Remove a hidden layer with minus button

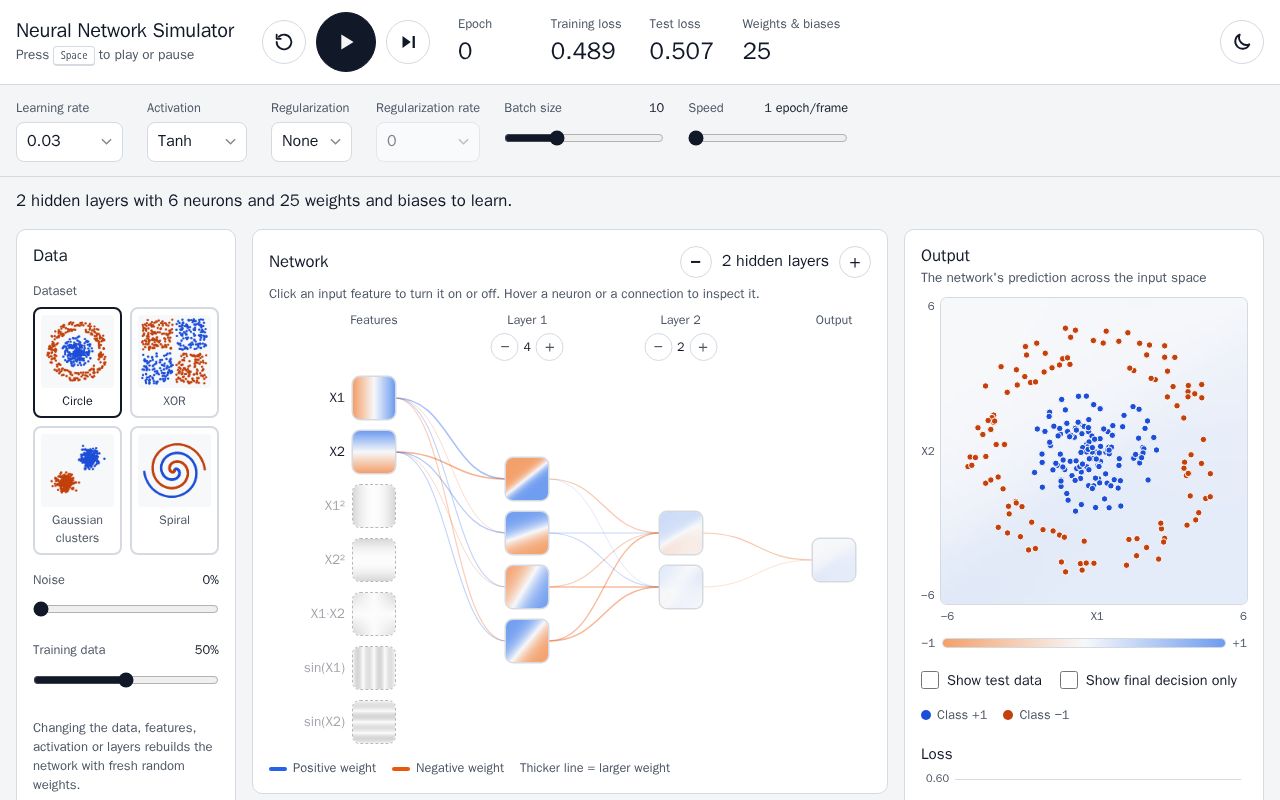(696, 262)
